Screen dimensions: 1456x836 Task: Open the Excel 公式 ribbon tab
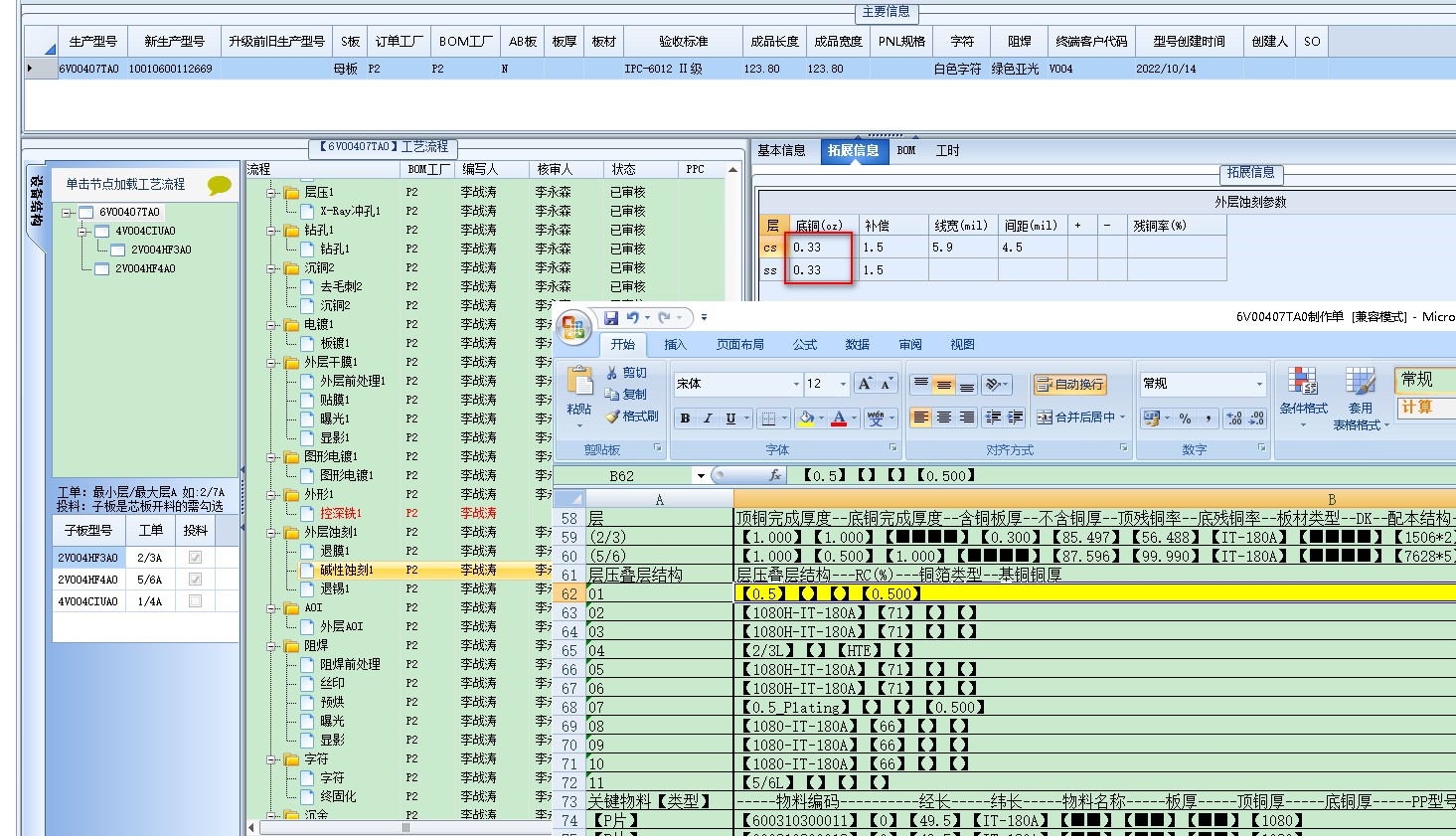click(805, 345)
